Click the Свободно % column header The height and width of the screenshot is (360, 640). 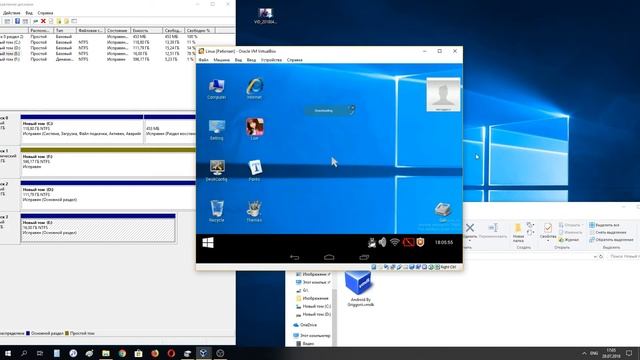point(200,31)
